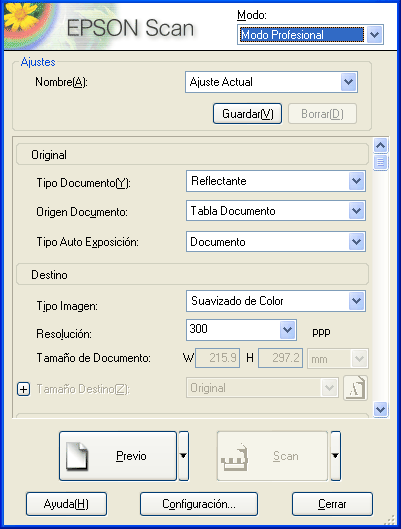
Task: Open the Scan button's arrow menu
Action: pos(336,456)
